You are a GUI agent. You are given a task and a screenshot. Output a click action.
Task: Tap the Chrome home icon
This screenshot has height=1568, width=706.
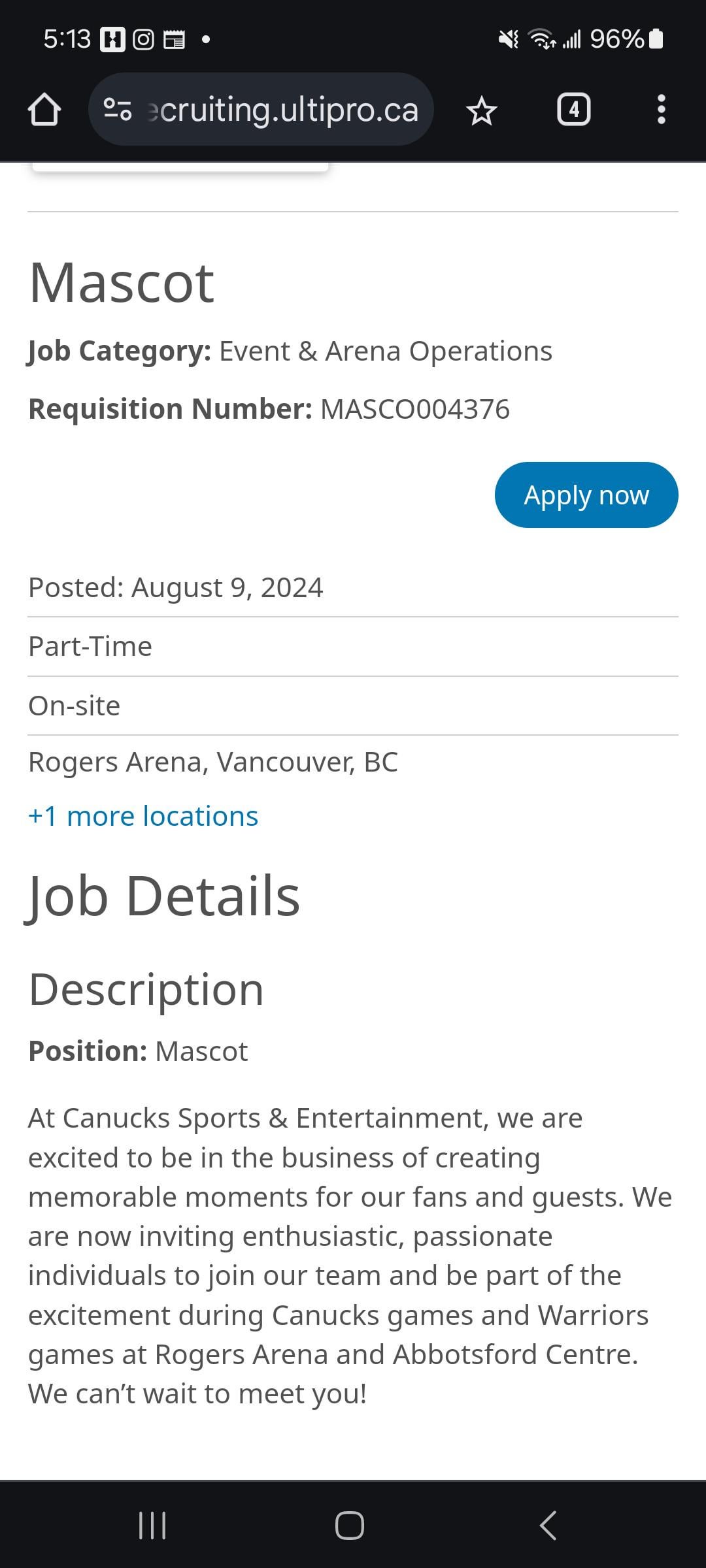coord(44,110)
